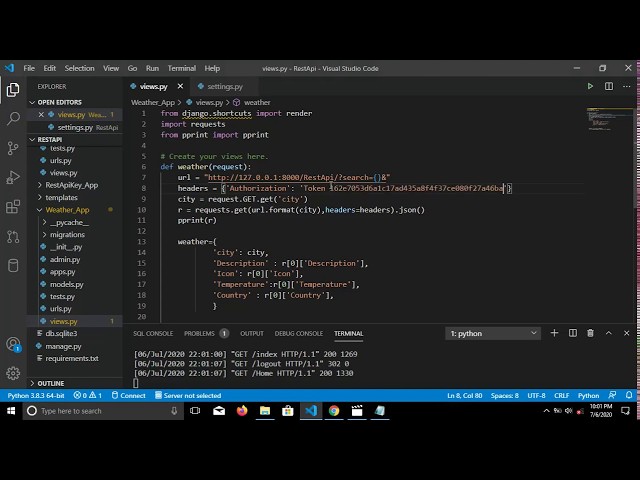Open the '1: python' terminal selector dropdown
Viewport: 640px width, 480px height.
(493, 333)
